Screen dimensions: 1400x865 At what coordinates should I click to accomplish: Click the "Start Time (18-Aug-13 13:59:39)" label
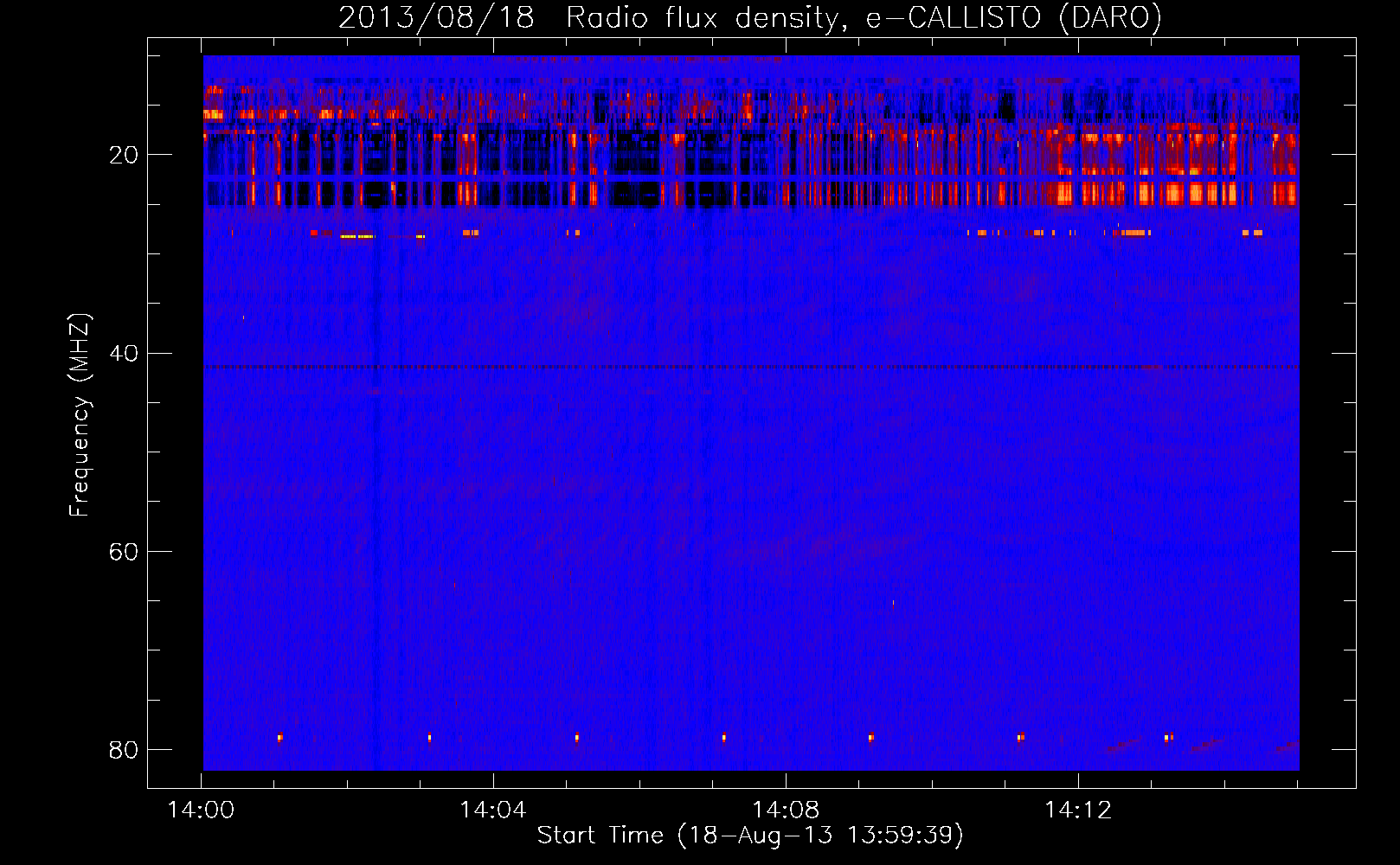tap(750, 836)
